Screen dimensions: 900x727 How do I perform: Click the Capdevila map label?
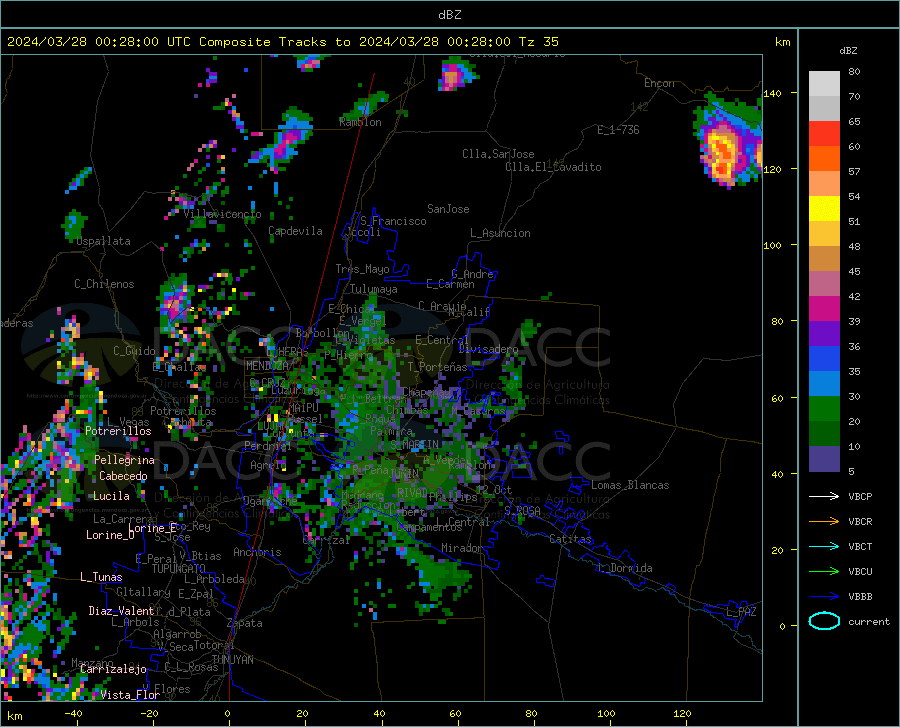point(295,231)
